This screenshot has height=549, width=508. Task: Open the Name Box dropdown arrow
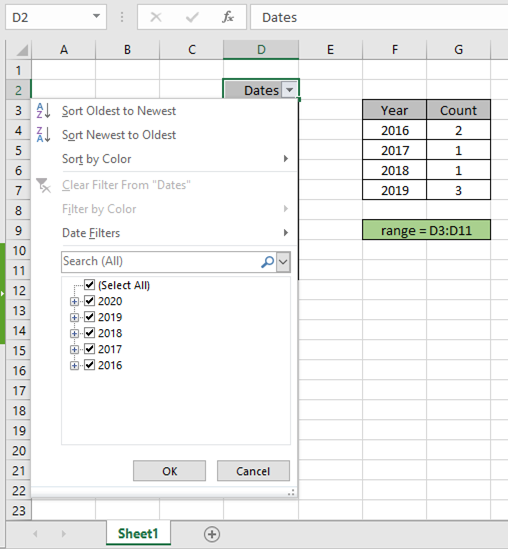[96, 16]
